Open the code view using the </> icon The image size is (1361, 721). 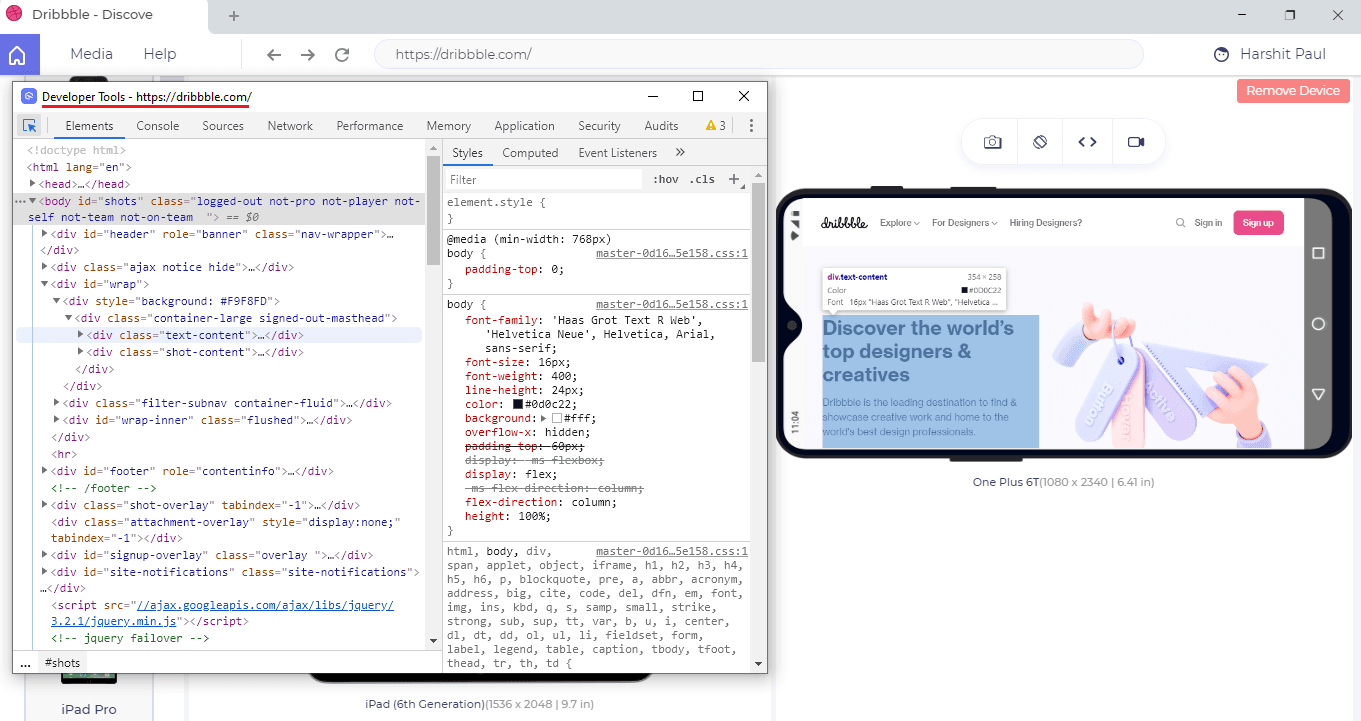point(1087,141)
